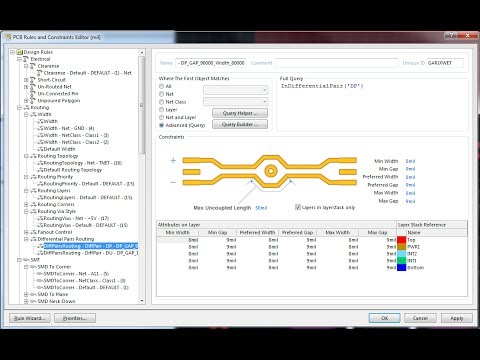Screen dimensions: 480x360
Task: Click the Max Uncoupled Length value
Action: pos(261,208)
